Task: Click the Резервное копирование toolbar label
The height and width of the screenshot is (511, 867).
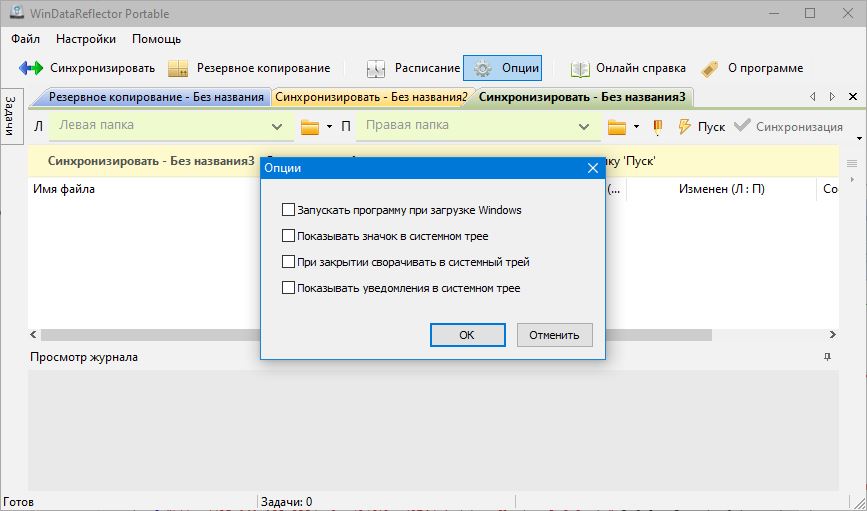Action: pos(264,68)
